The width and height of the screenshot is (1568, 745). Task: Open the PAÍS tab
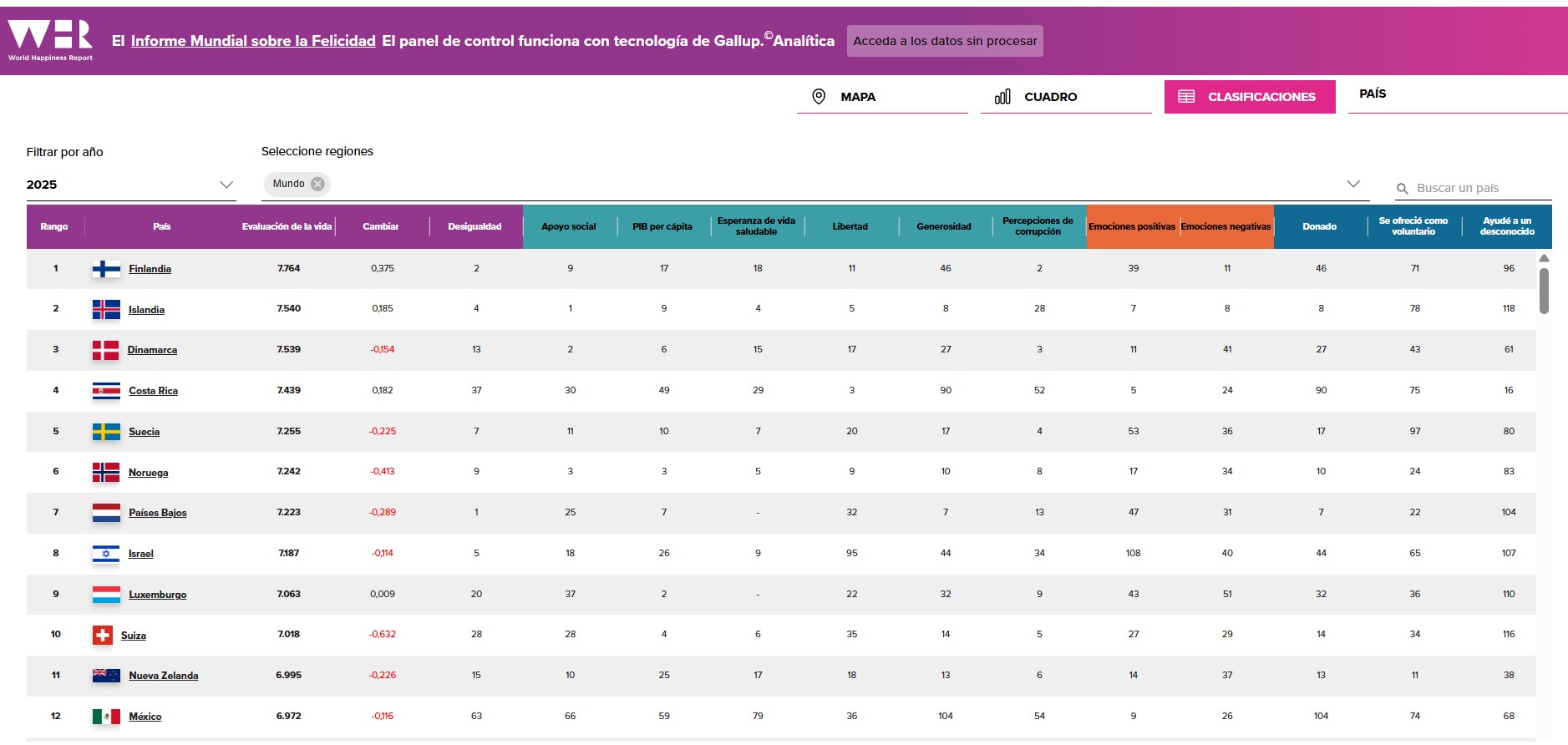(x=1458, y=95)
